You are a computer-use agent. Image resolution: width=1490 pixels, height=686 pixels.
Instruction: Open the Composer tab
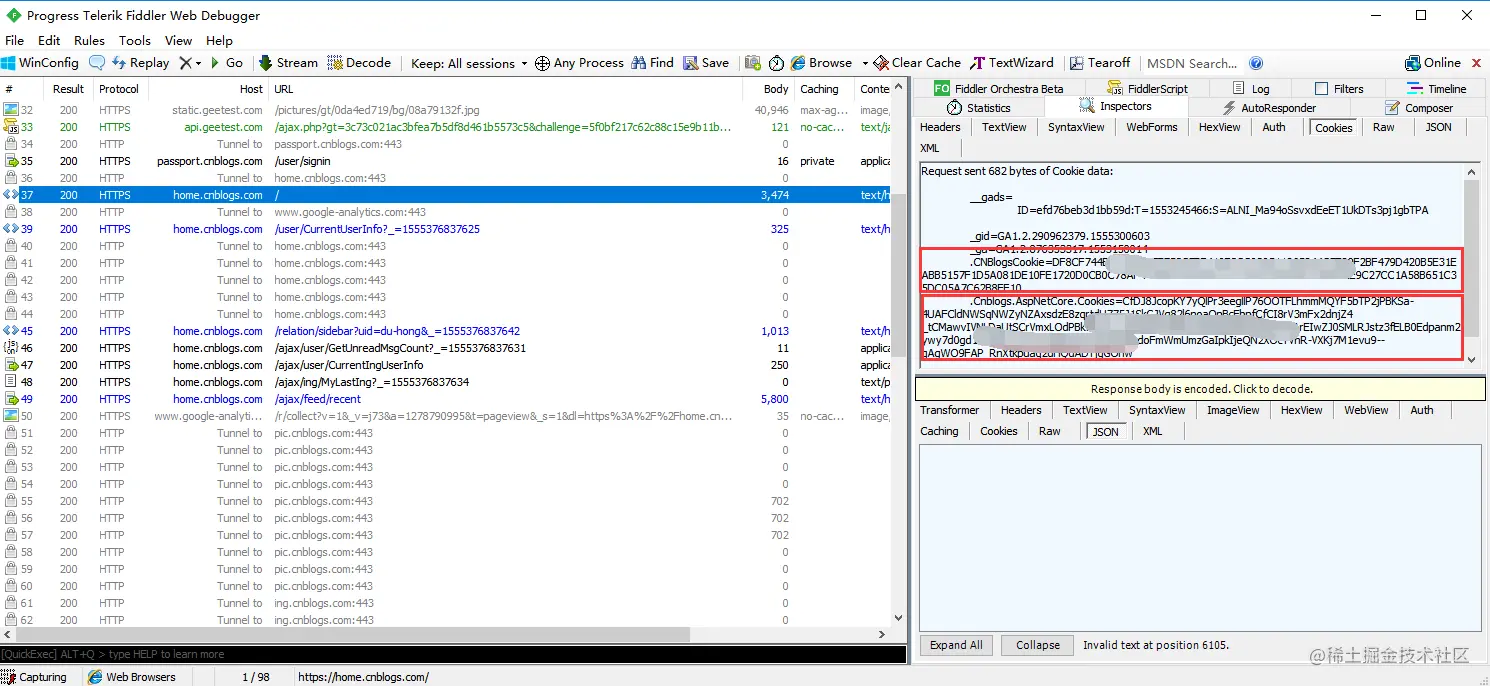(1418, 107)
